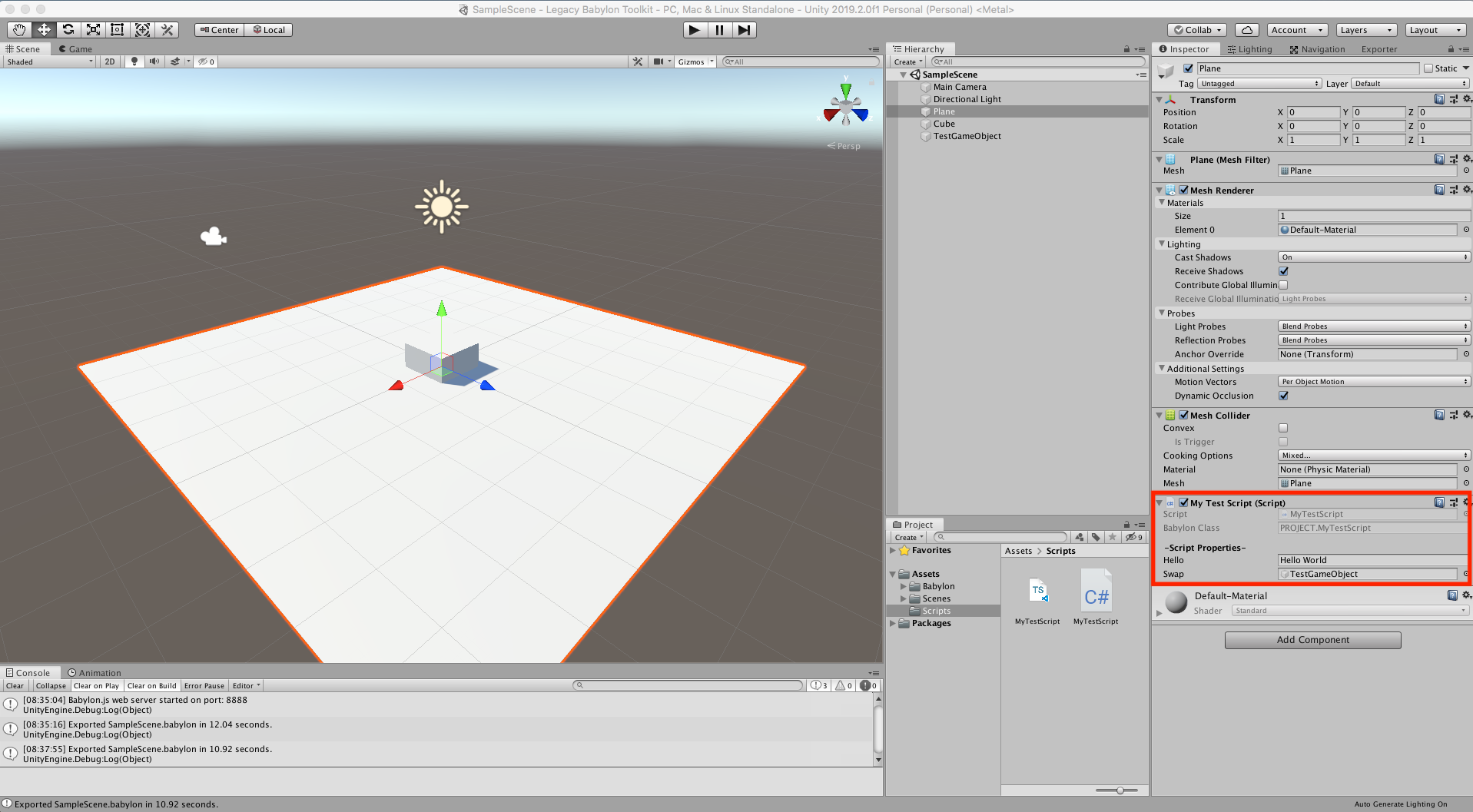Toggle the Mesh Renderer enabled checkbox

click(1184, 190)
